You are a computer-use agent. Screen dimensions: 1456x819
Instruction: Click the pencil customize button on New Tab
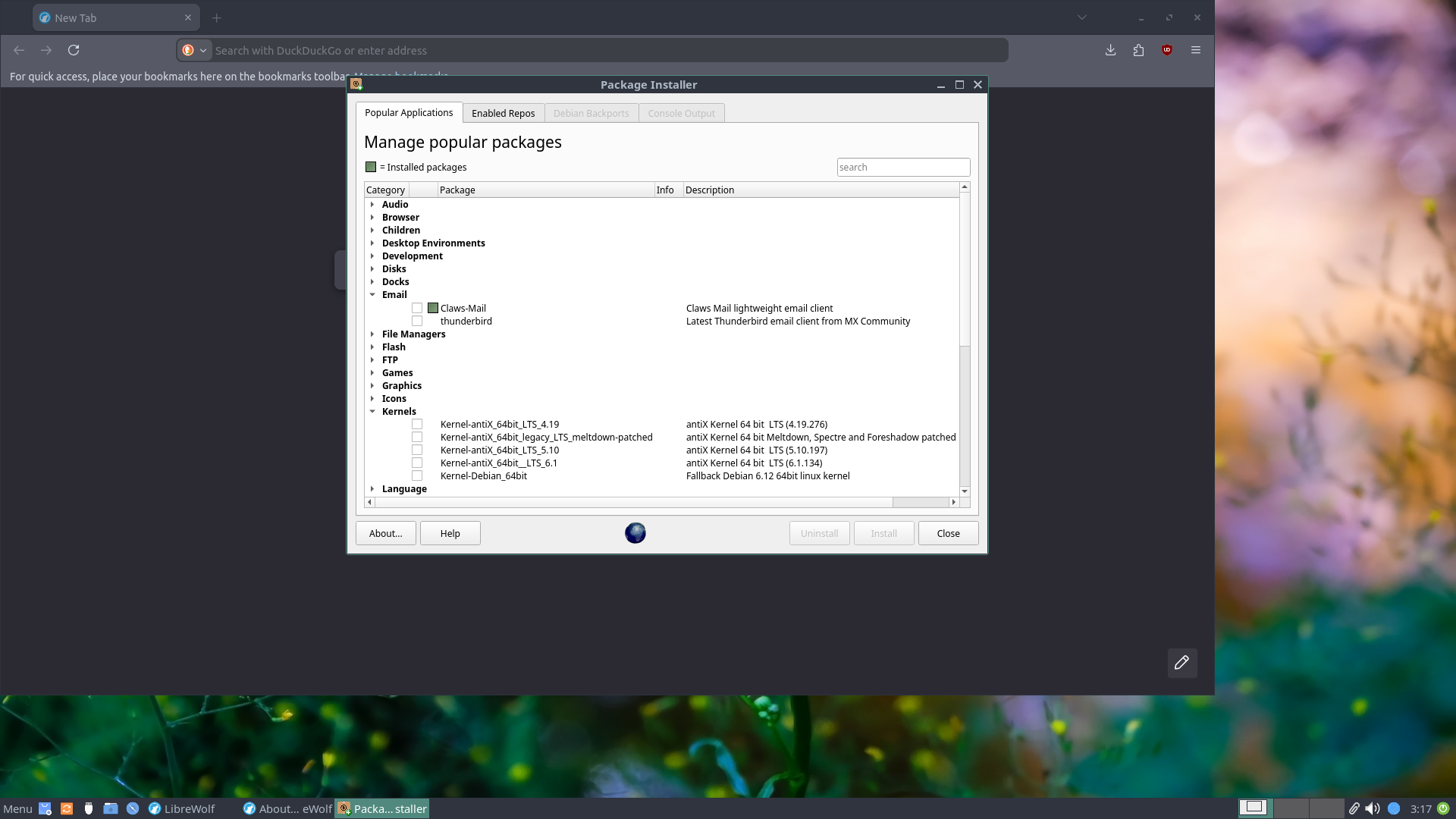1182,663
